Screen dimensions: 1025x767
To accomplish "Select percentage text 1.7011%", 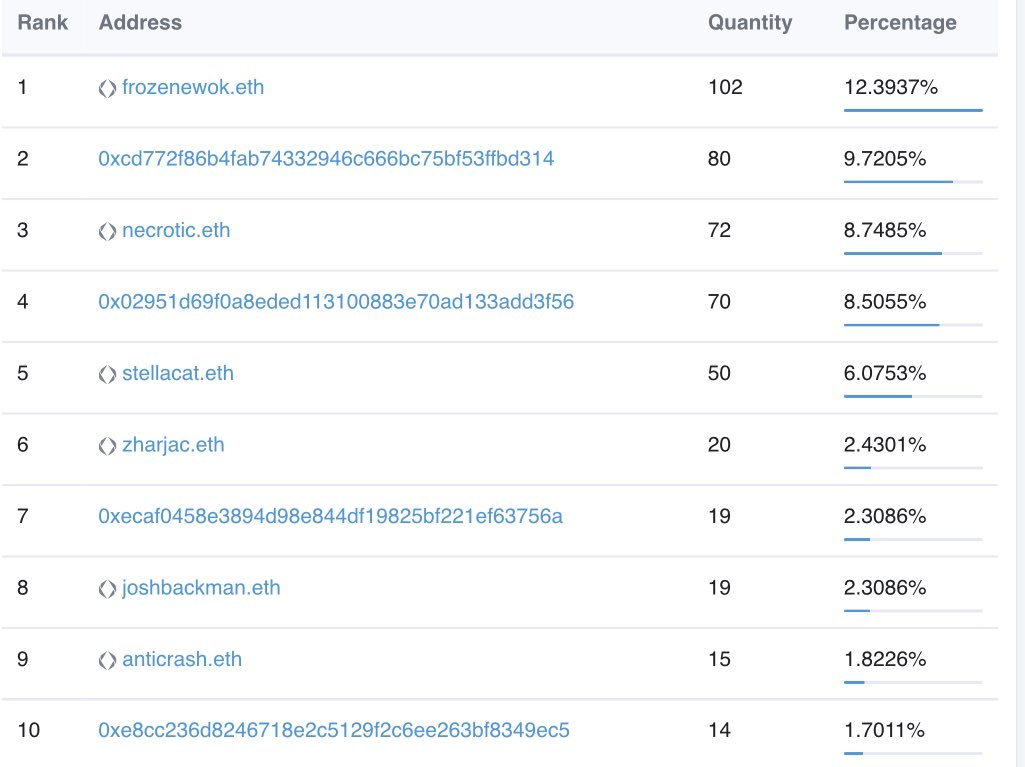I will 884,730.
